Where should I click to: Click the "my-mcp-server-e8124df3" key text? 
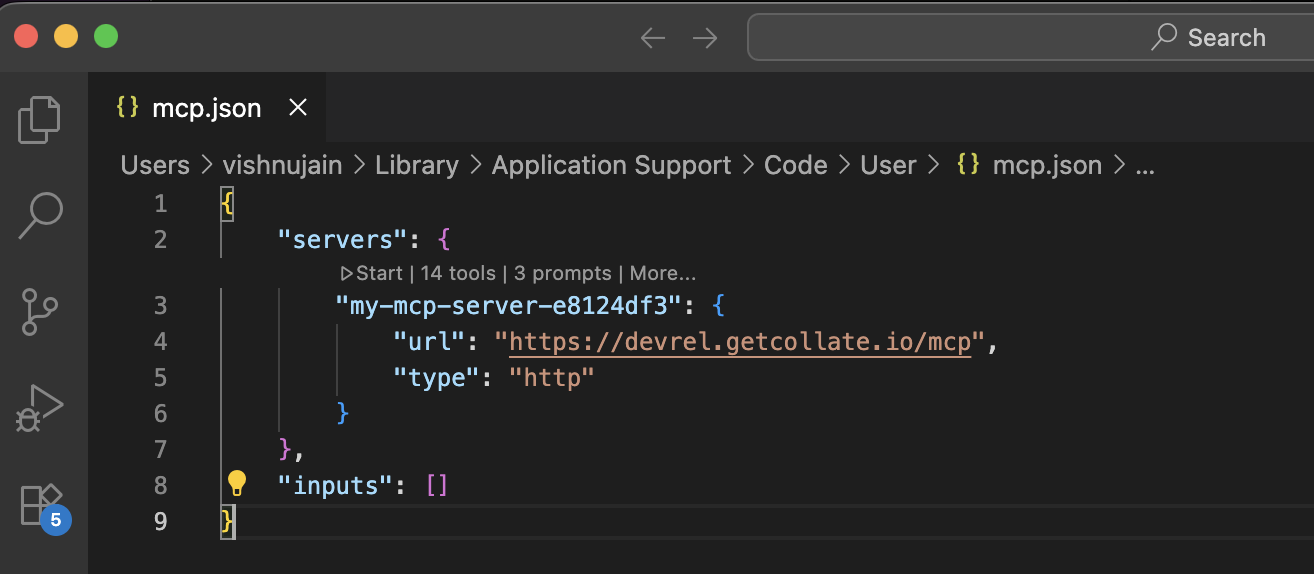click(x=509, y=305)
